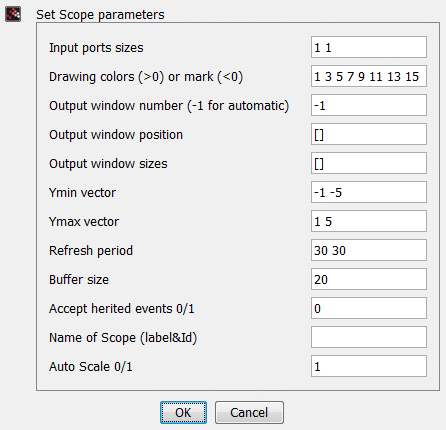Click the Auto Scale 0/1 label
The height and width of the screenshot is (430, 446).
91,367
